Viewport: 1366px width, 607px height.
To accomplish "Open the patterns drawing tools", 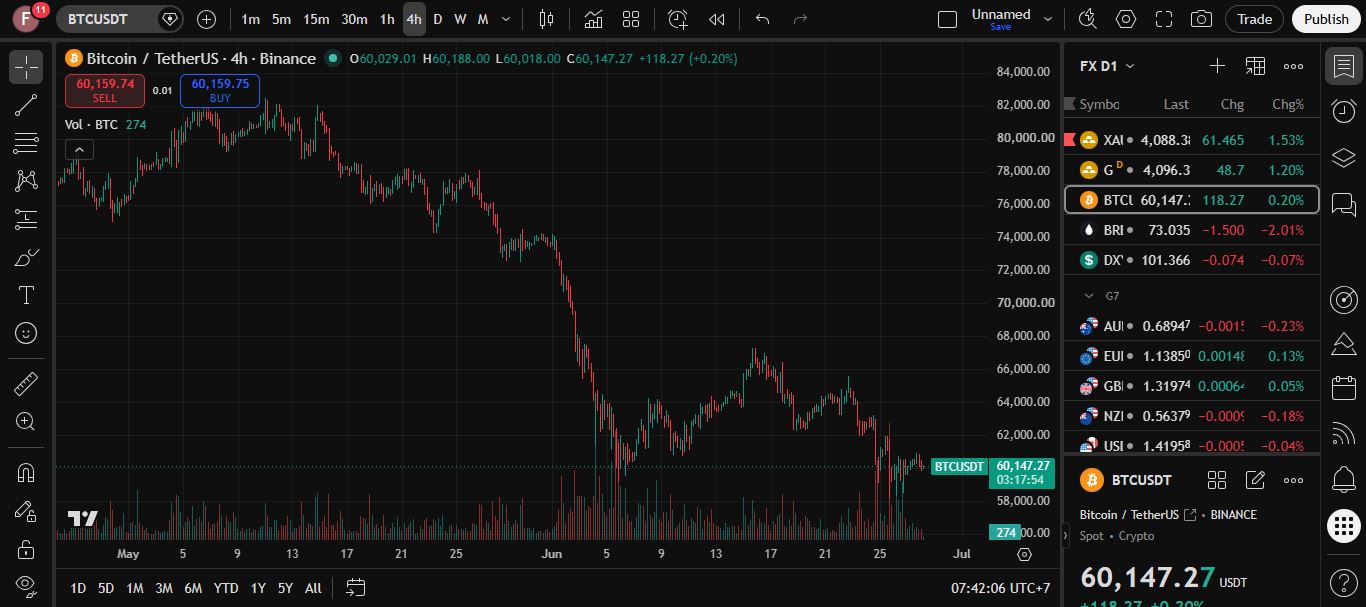I will tap(26, 181).
